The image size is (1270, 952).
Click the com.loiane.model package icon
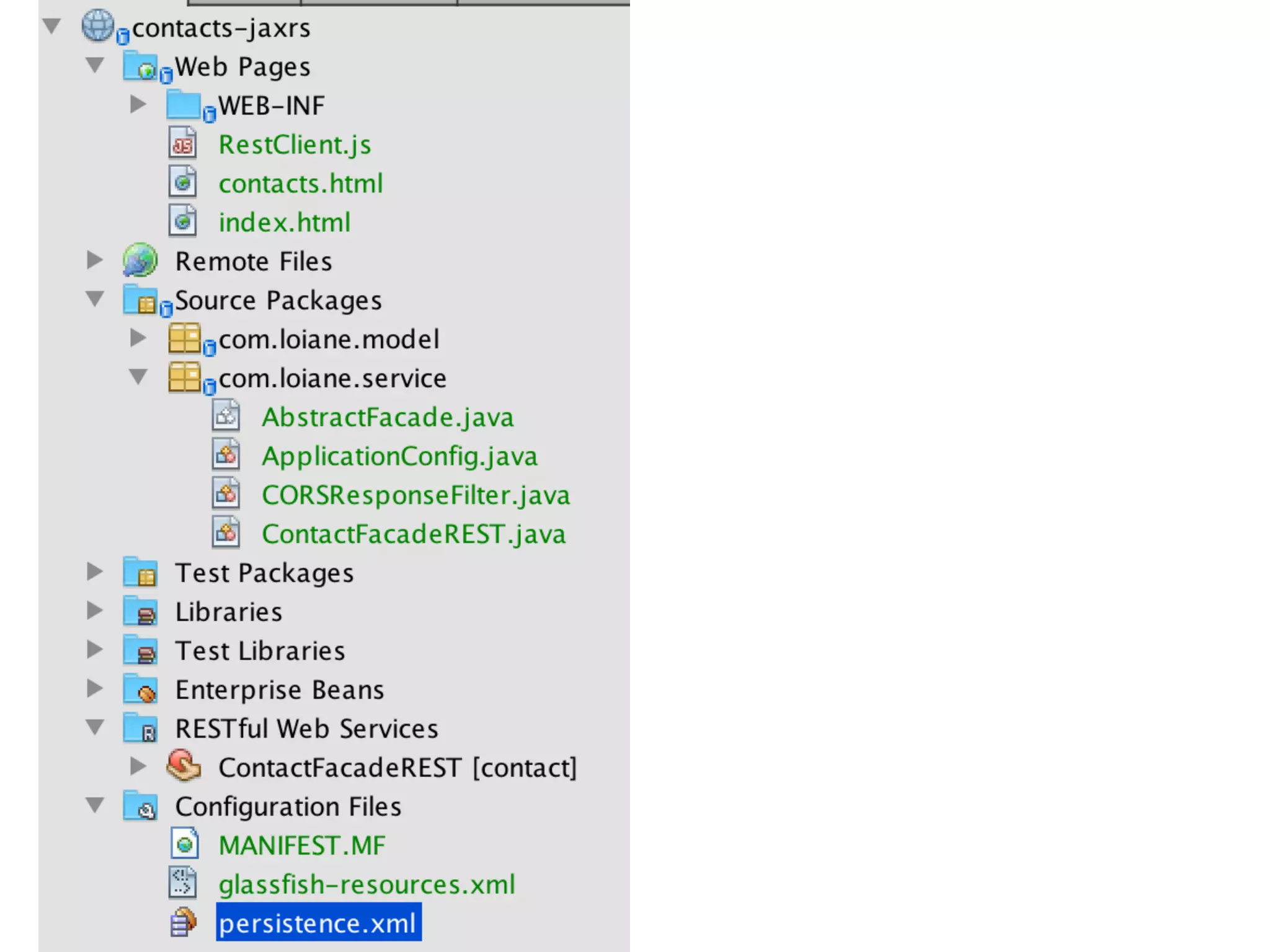pyautogui.click(x=185, y=338)
